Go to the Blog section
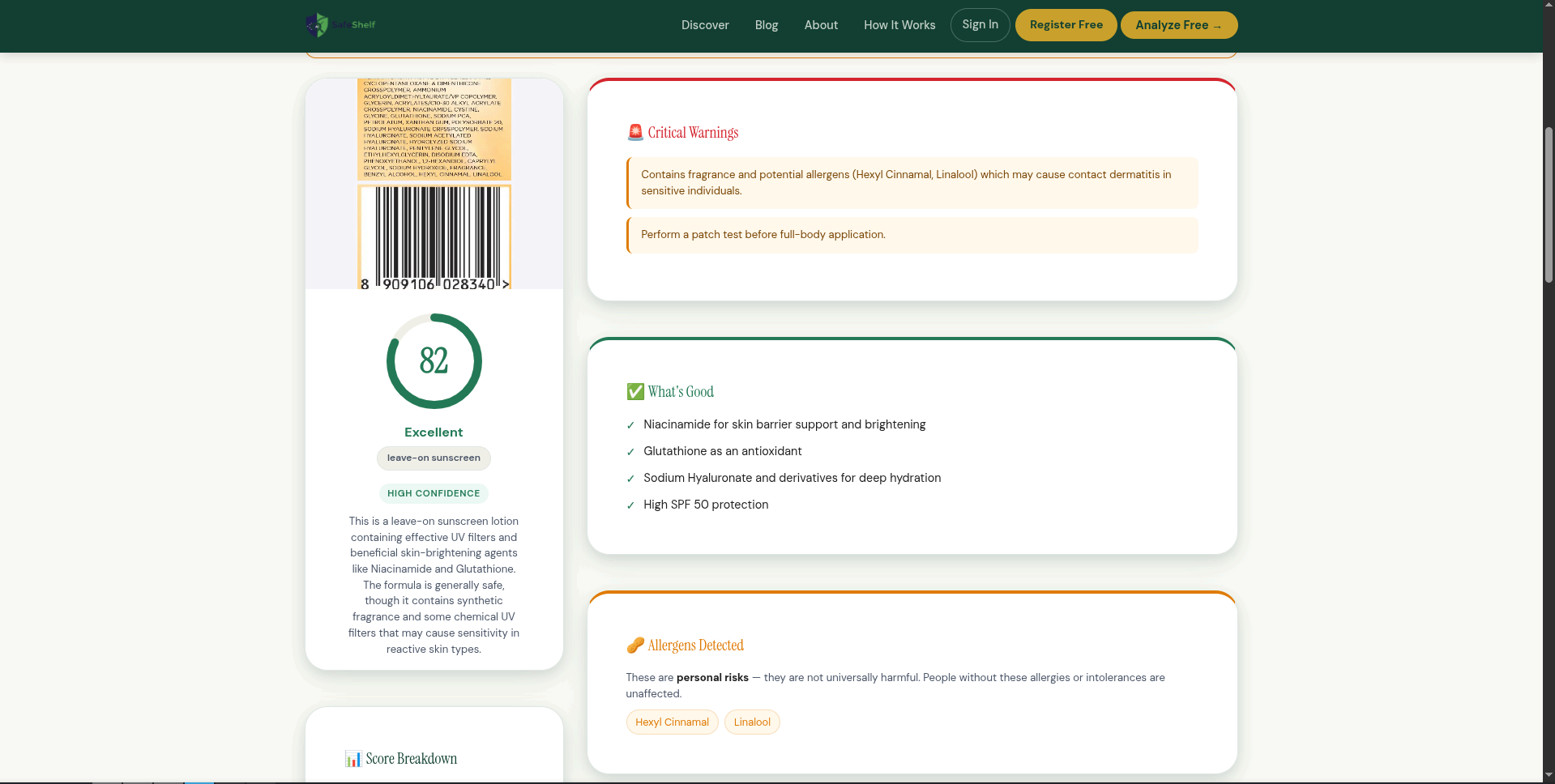This screenshot has width=1555, height=784. click(x=767, y=25)
